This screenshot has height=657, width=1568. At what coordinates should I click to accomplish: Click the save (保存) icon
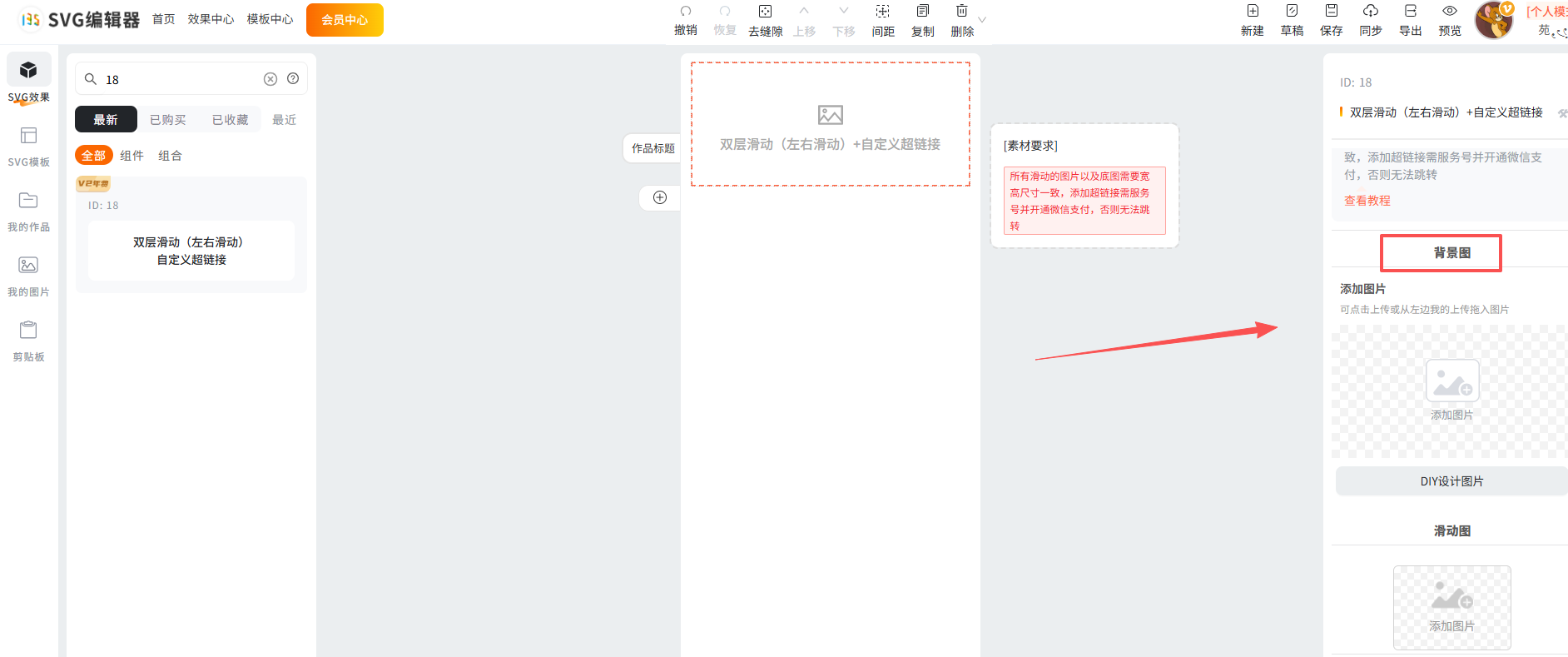(1331, 12)
